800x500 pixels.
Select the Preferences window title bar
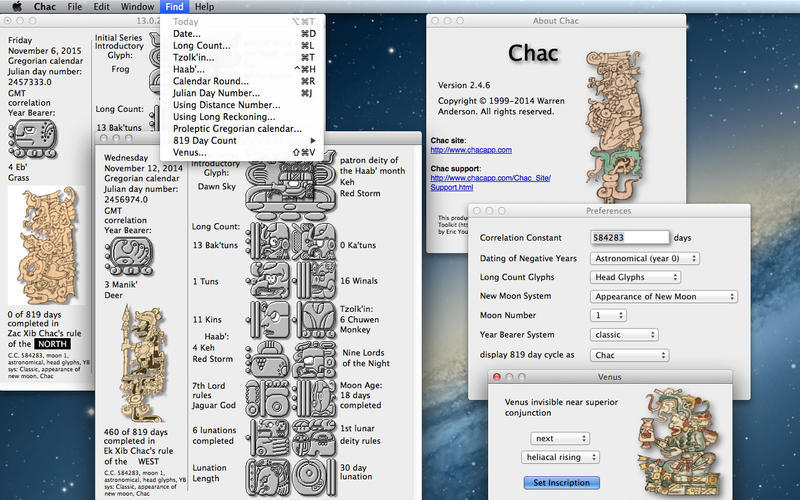point(609,211)
